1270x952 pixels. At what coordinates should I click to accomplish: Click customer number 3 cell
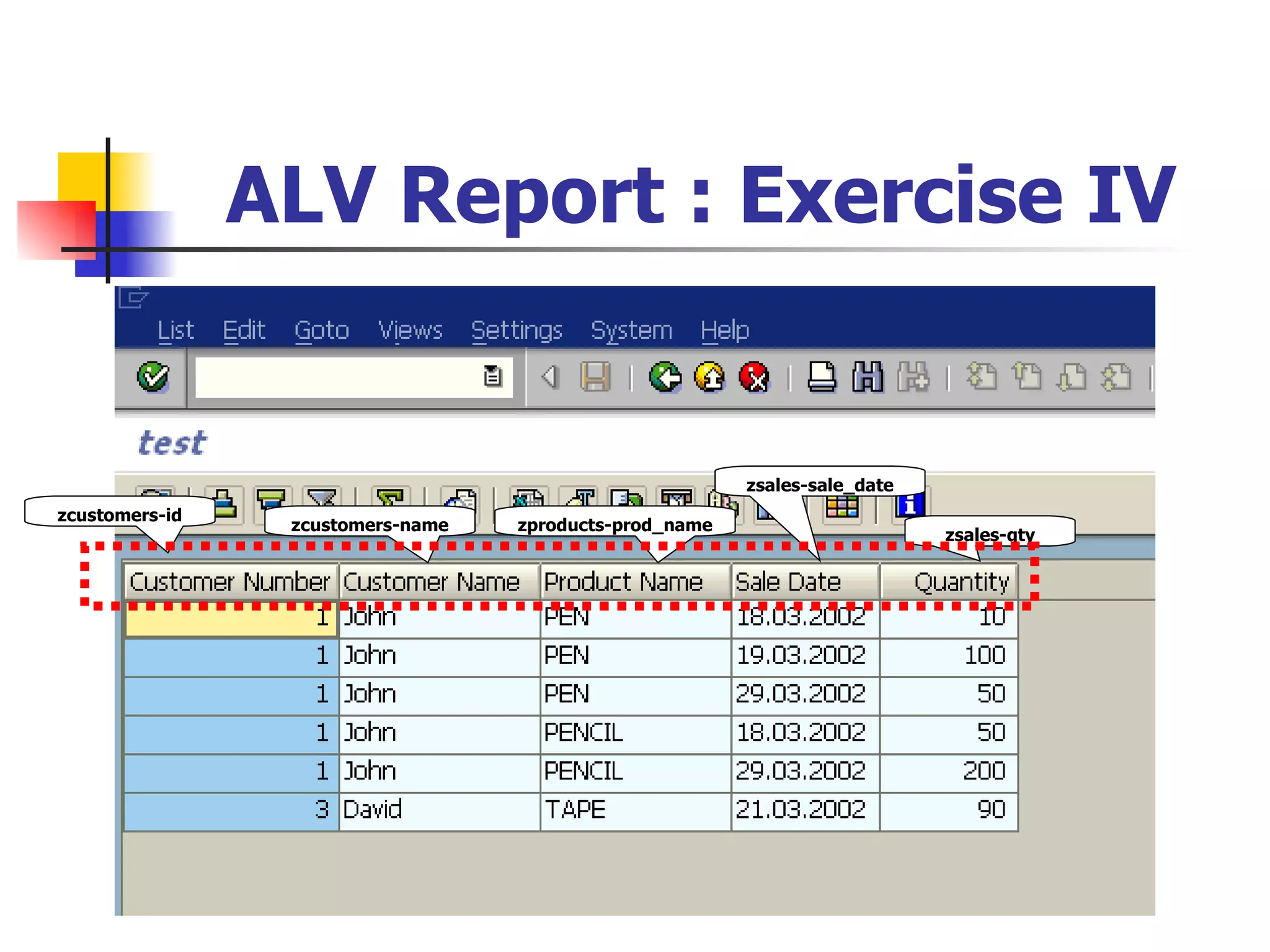[x=231, y=810]
